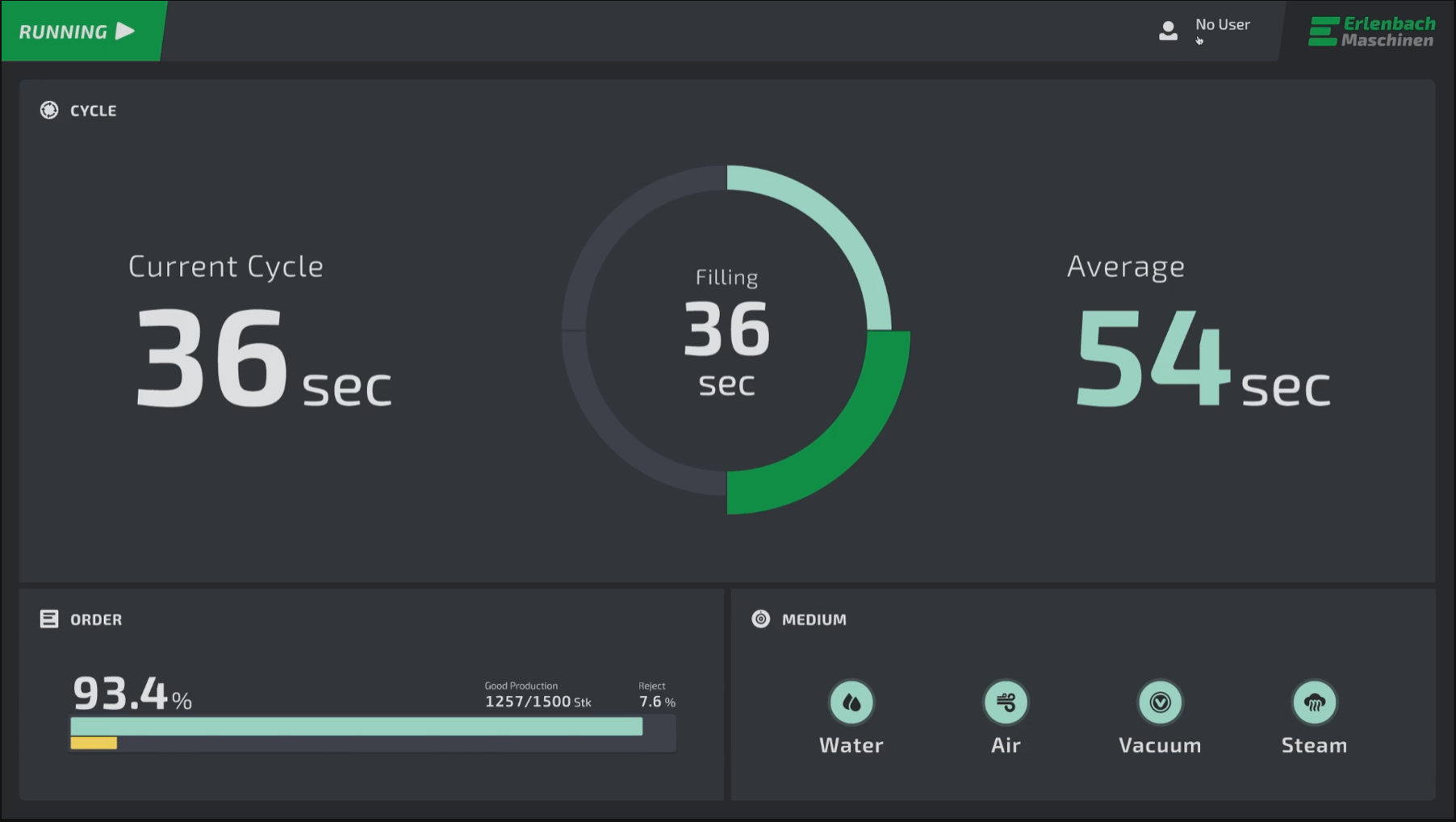Click the ORDER panel heading
Image resolution: width=1456 pixels, height=822 pixels.
coord(96,619)
